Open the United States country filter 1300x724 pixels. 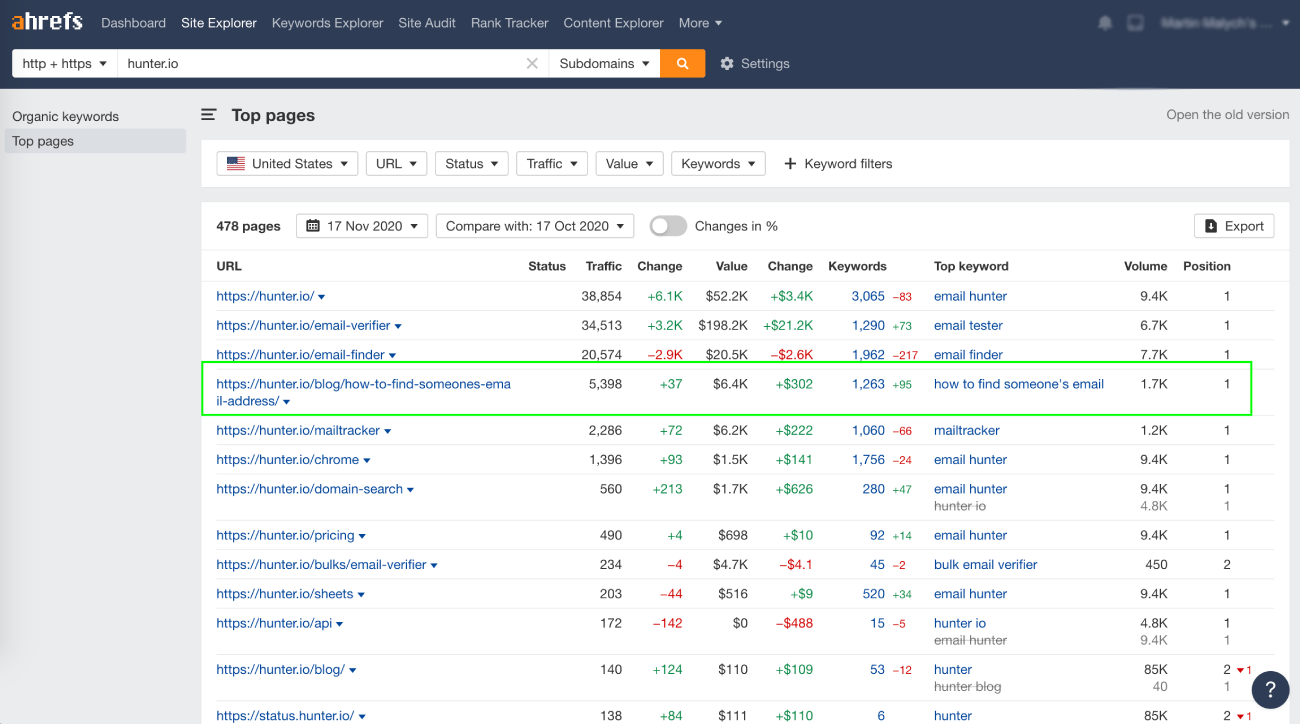point(287,164)
